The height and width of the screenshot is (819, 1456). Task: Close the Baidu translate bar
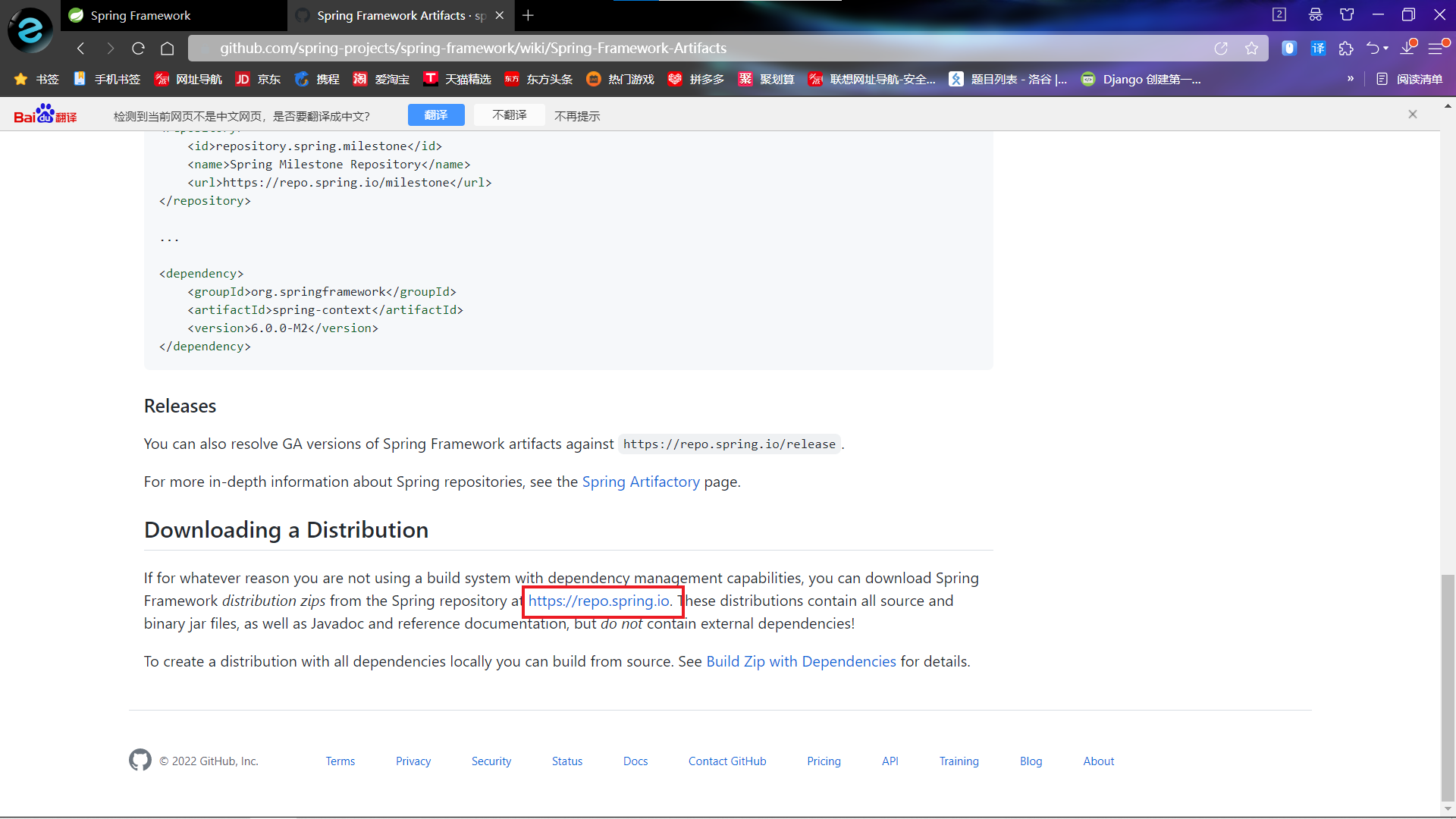(1413, 115)
